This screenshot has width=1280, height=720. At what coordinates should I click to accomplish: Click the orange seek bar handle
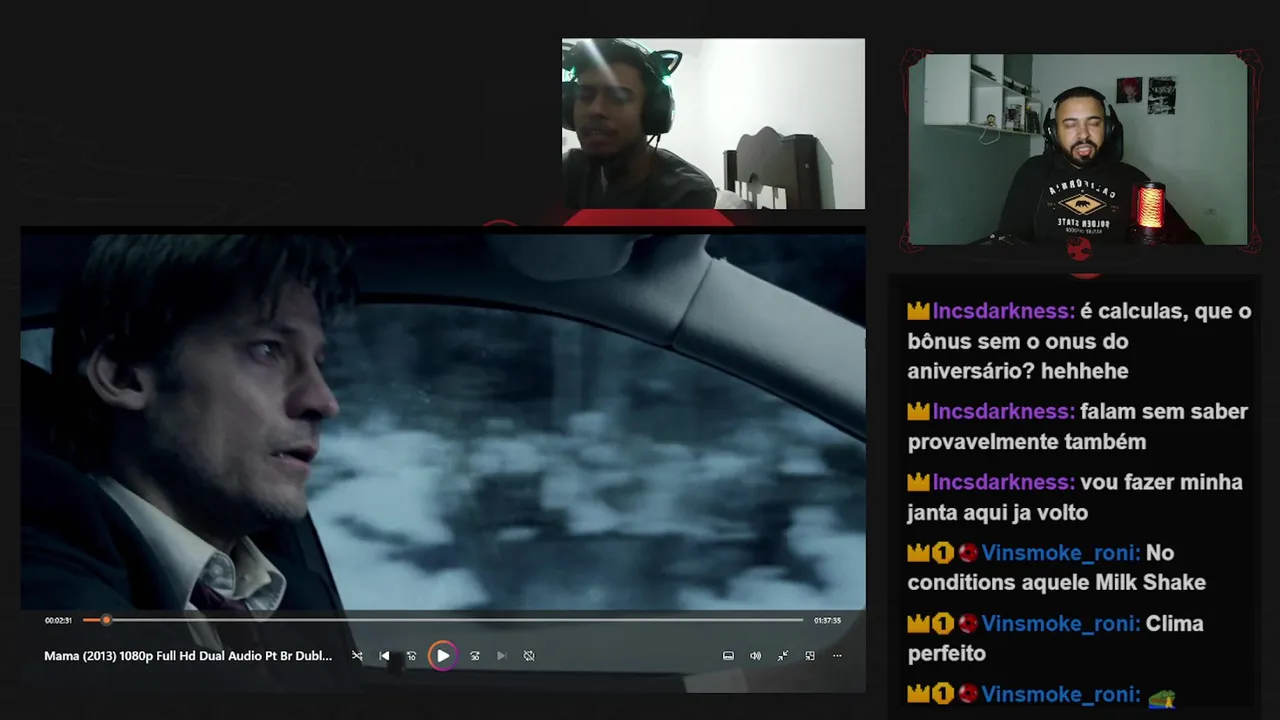click(x=106, y=620)
